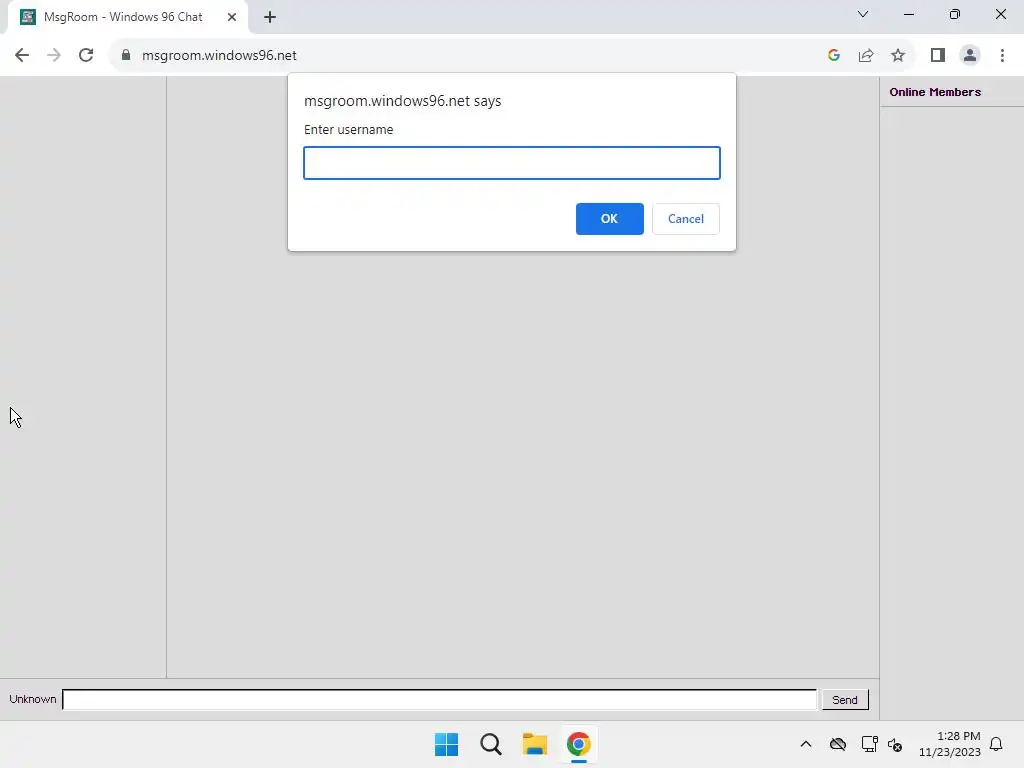Screen dimensions: 1024x768
Task: Click the address bar URL msgroom.windows96.net
Action: (x=219, y=56)
